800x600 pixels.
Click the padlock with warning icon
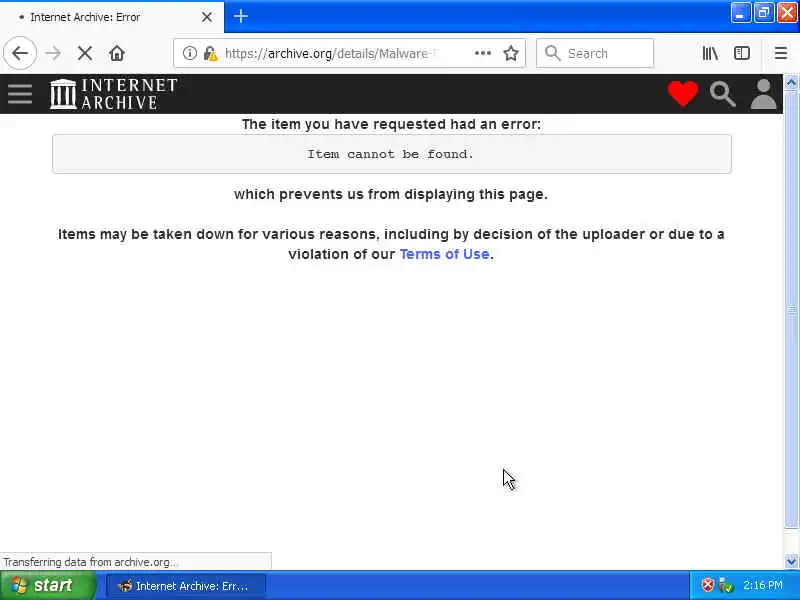click(210, 53)
